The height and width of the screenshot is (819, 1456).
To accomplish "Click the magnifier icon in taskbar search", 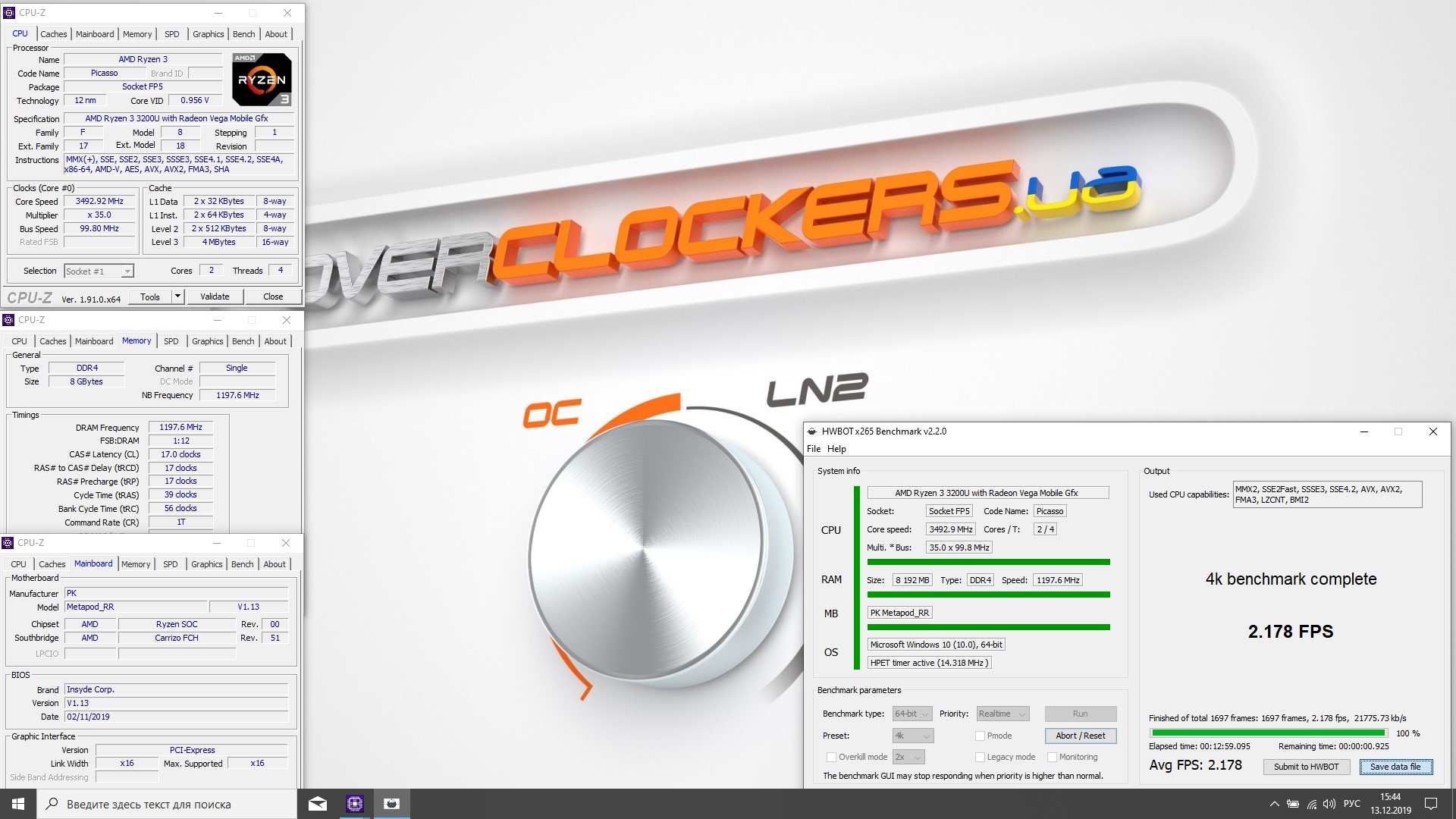I will click(x=52, y=804).
